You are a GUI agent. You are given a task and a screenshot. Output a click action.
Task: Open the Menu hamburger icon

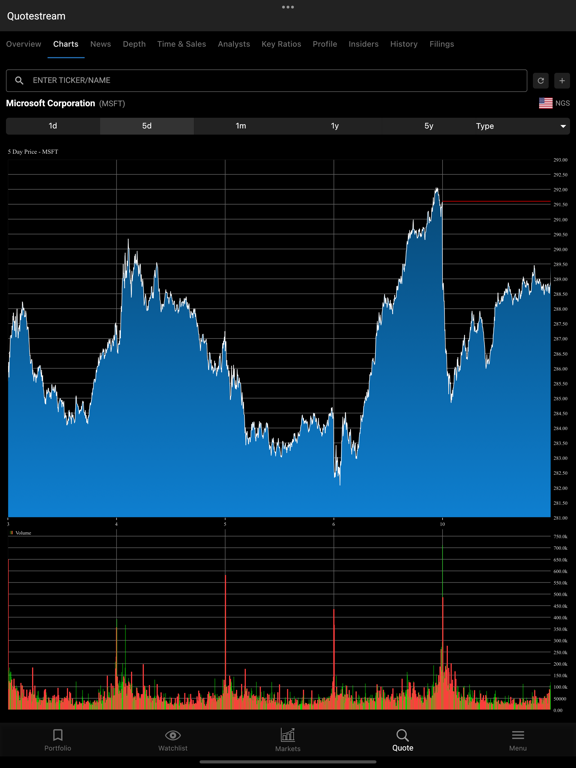518,735
